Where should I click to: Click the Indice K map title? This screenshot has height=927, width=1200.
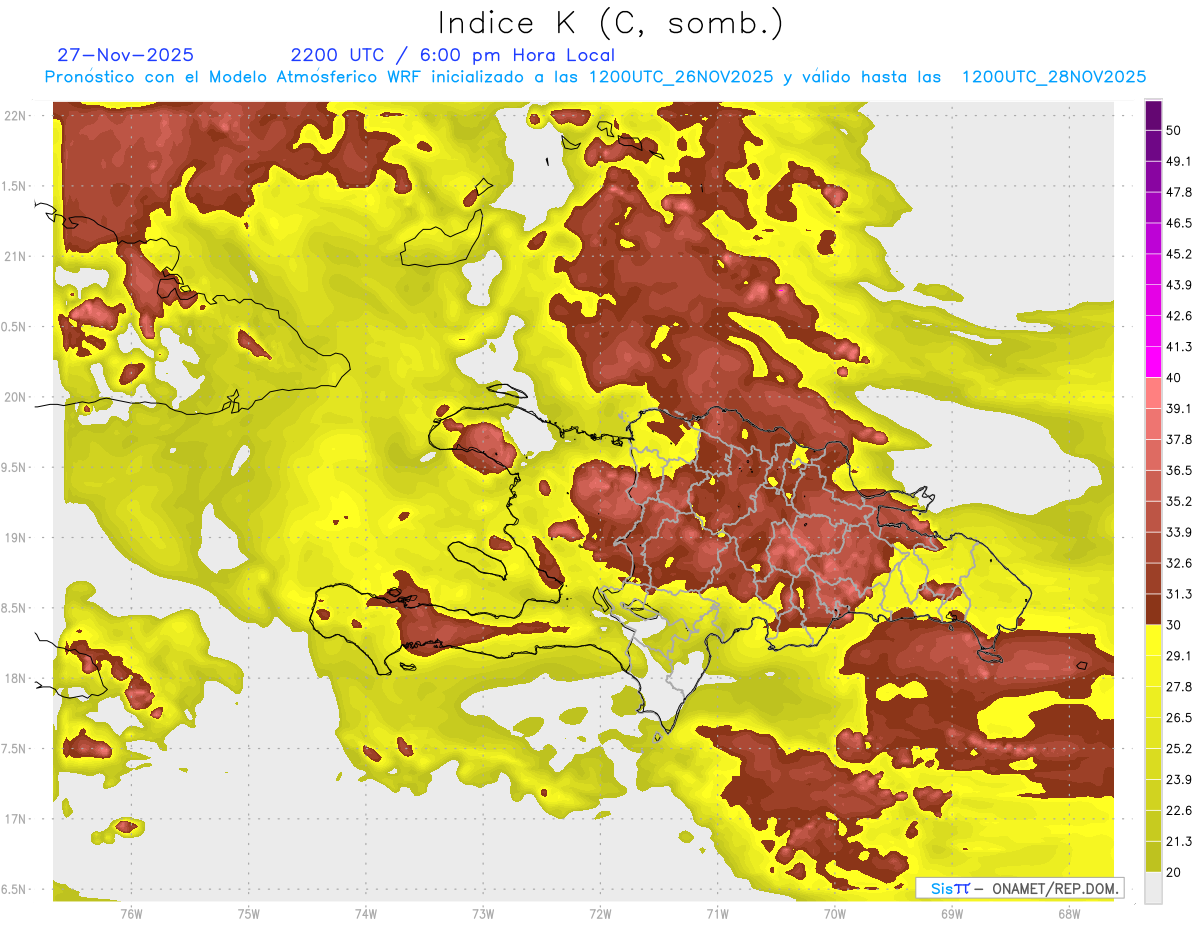(x=610, y=22)
